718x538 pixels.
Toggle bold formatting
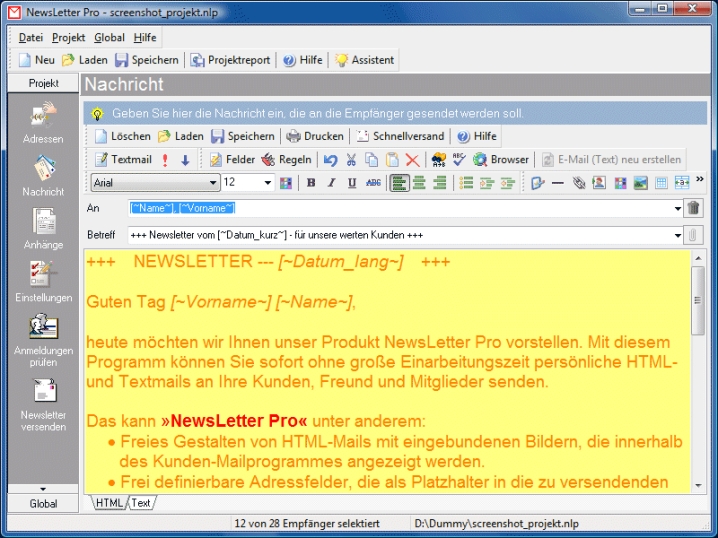[311, 183]
